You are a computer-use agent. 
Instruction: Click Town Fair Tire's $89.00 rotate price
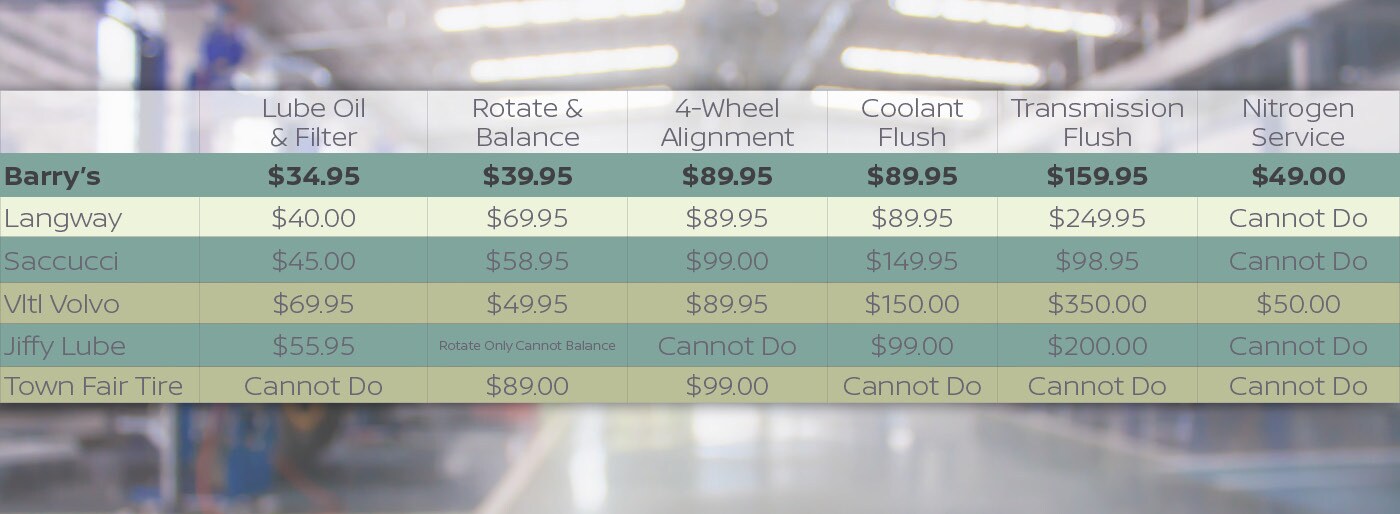[527, 386]
